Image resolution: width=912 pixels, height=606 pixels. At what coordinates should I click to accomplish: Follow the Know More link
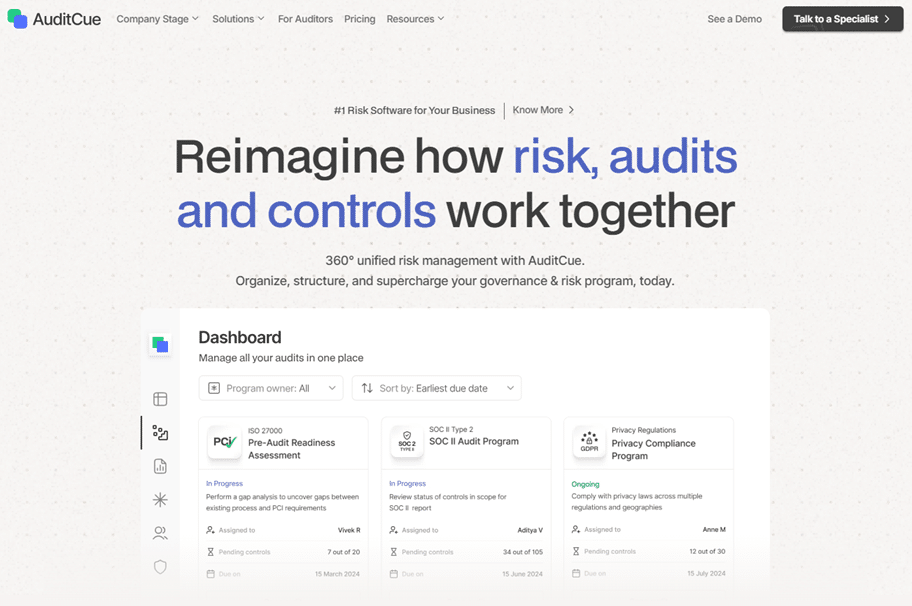tap(543, 110)
